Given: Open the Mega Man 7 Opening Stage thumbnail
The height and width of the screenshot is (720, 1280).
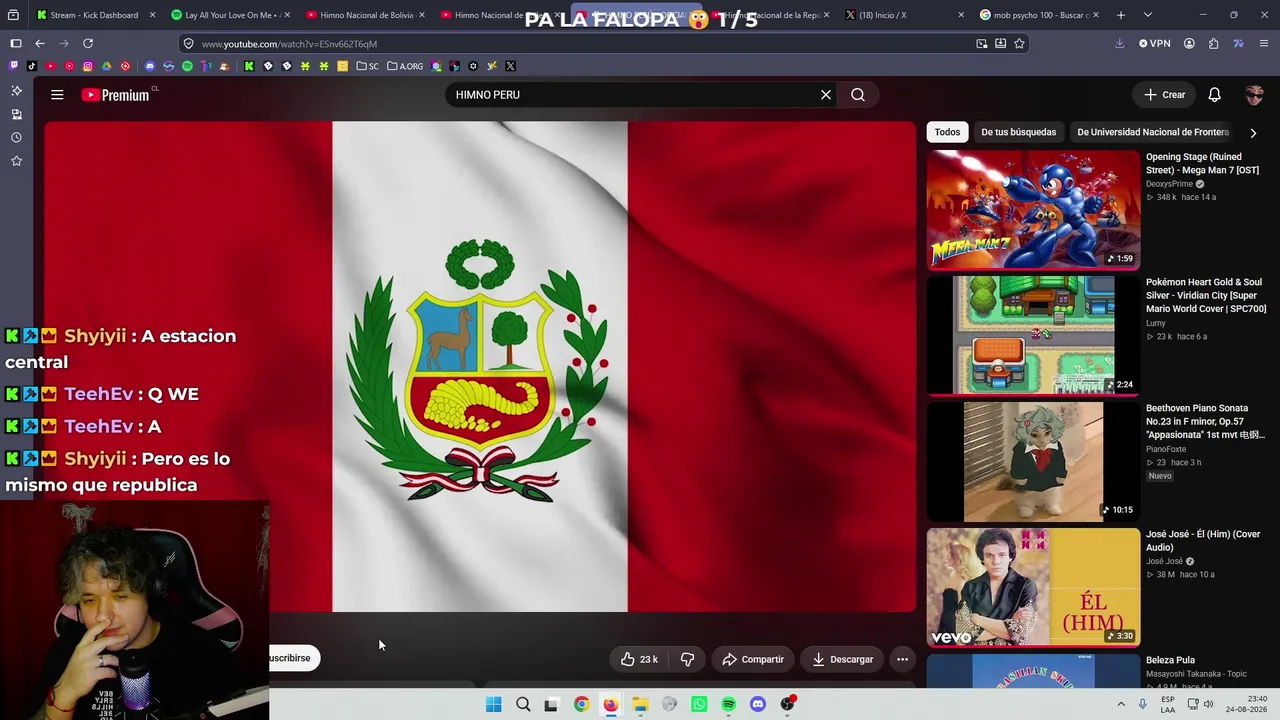Looking at the screenshot, I should pos(1033,210).
